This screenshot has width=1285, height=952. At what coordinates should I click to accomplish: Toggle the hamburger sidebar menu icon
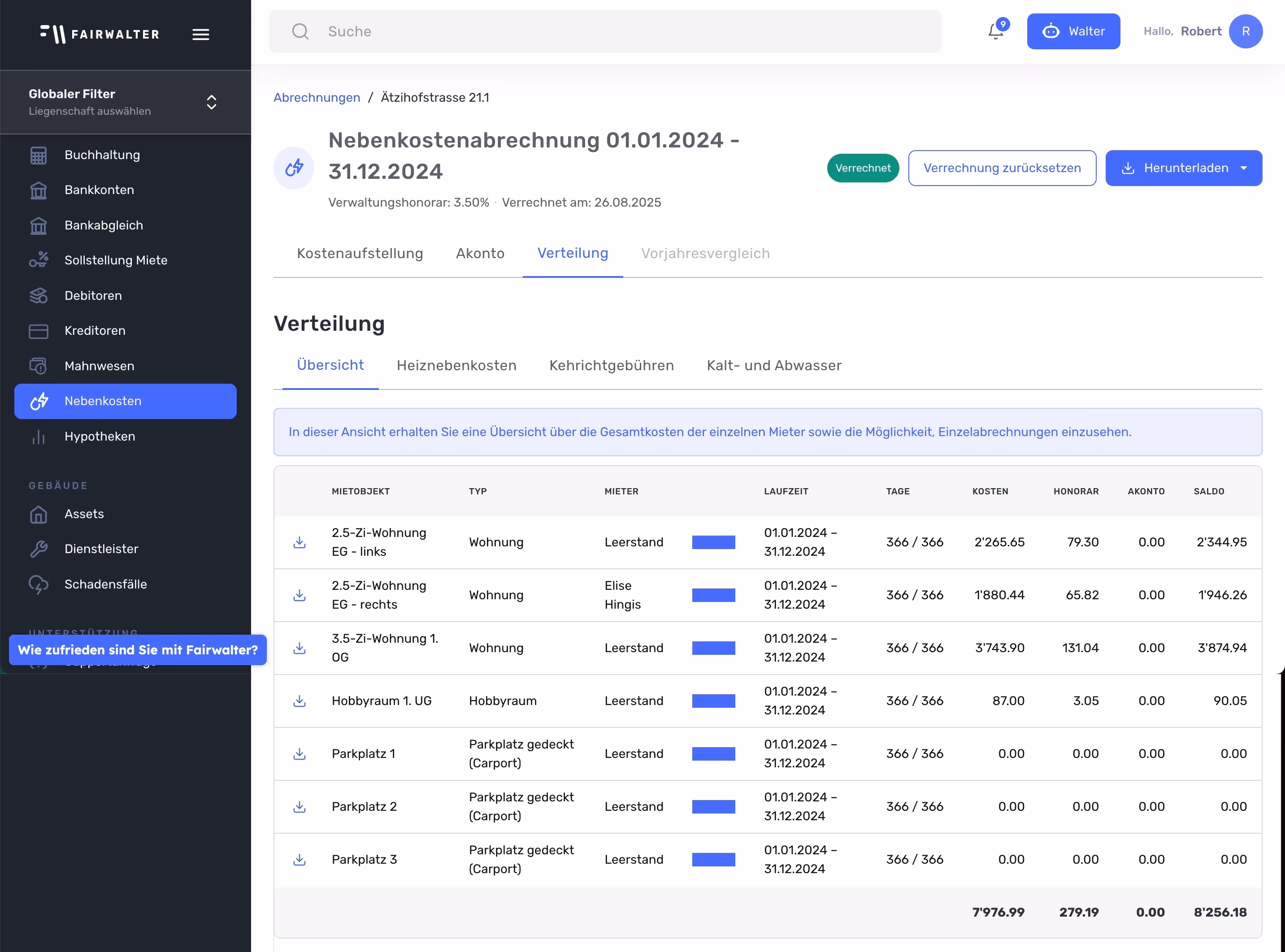click(x=200, y=35)
